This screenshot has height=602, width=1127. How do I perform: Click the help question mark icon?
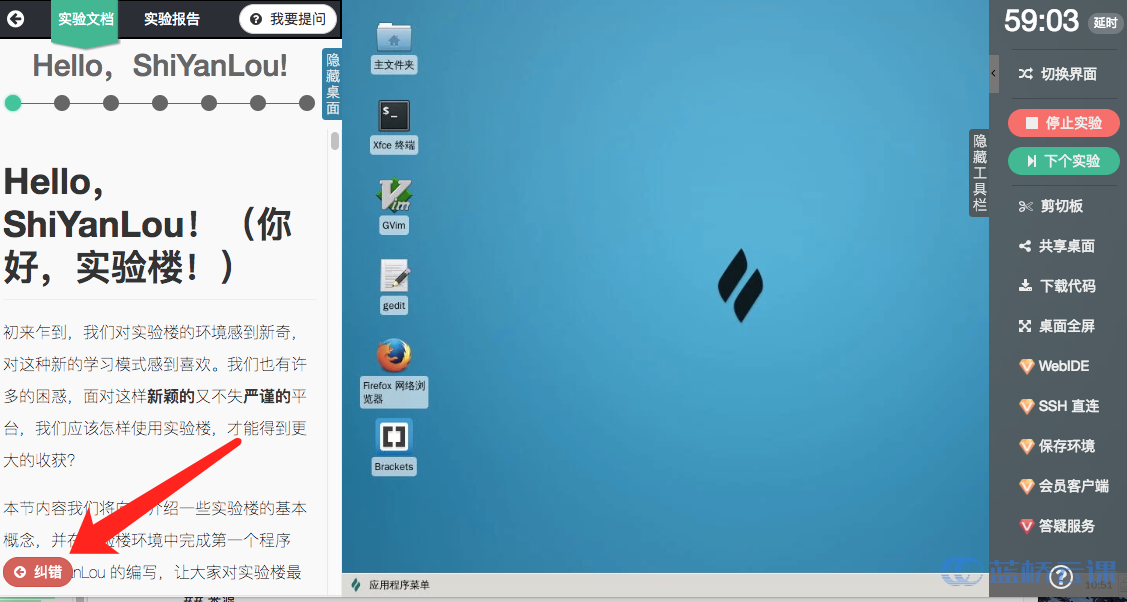point(1061,575)
